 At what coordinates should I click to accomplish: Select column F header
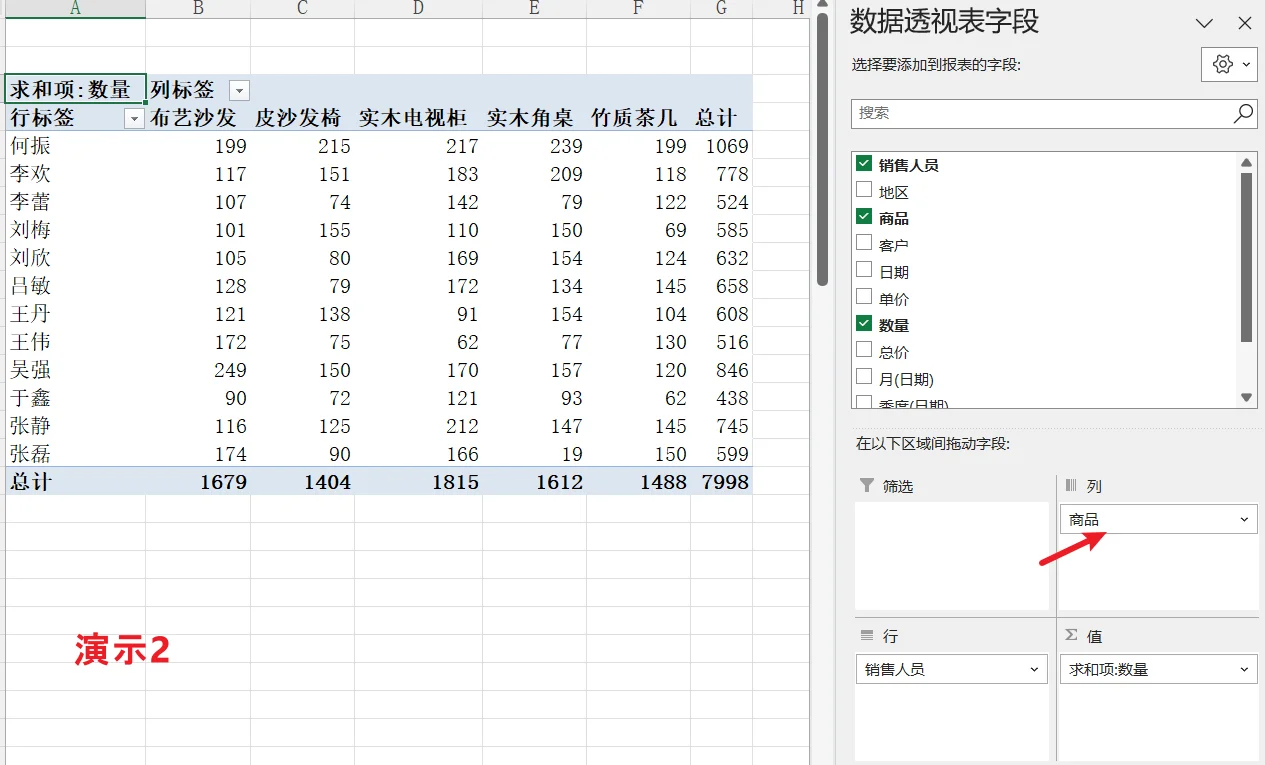pos(638,9)
